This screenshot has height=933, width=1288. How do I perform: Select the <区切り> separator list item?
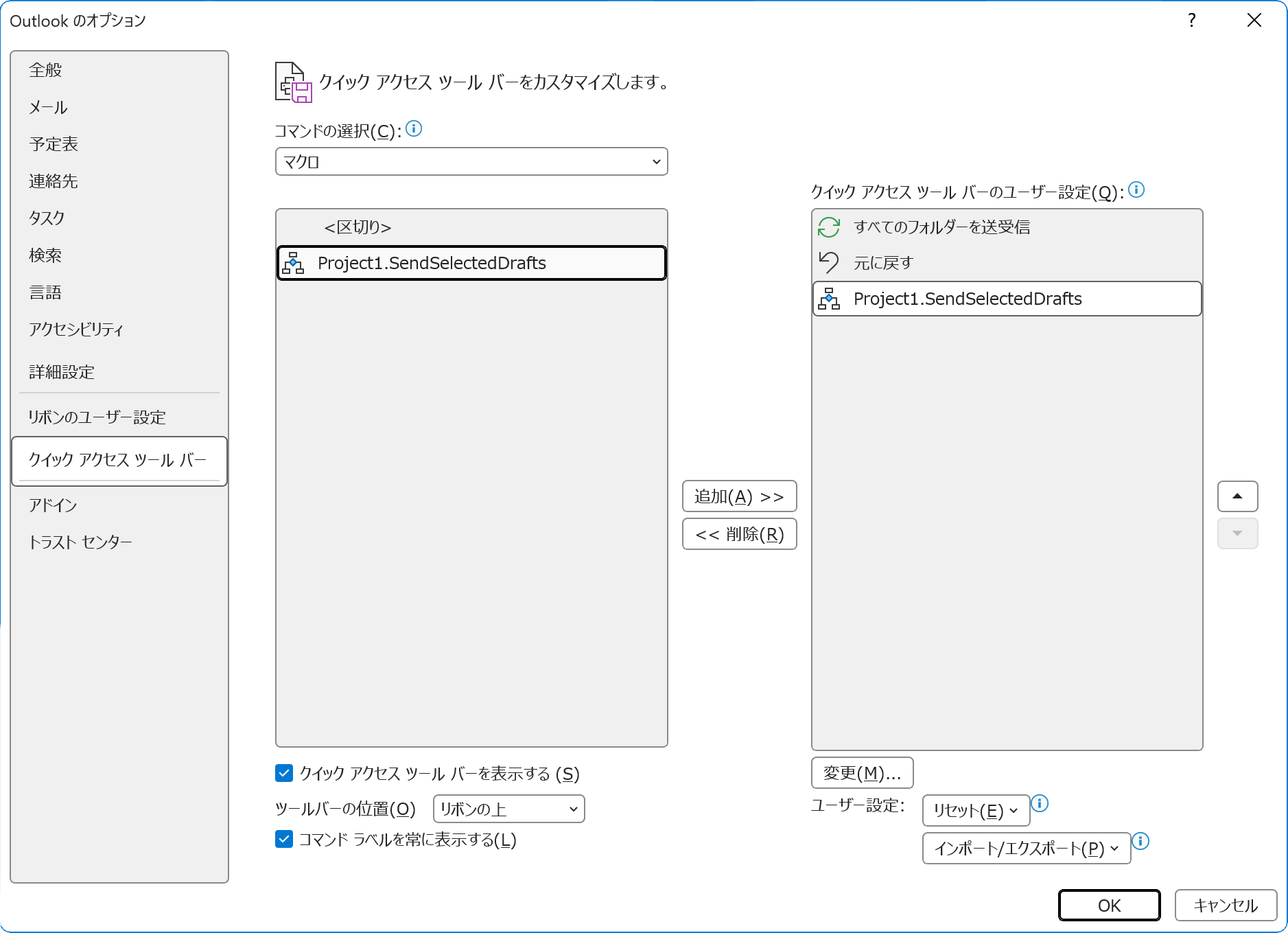coord(358,227)
